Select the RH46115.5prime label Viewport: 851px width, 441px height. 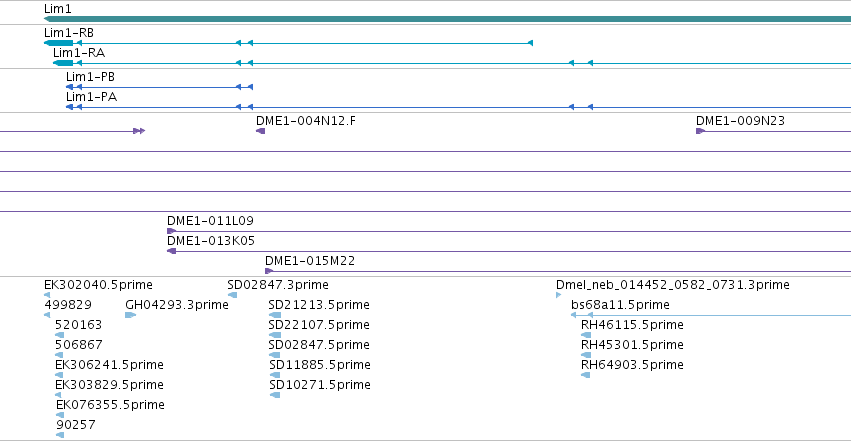(632, 325)
